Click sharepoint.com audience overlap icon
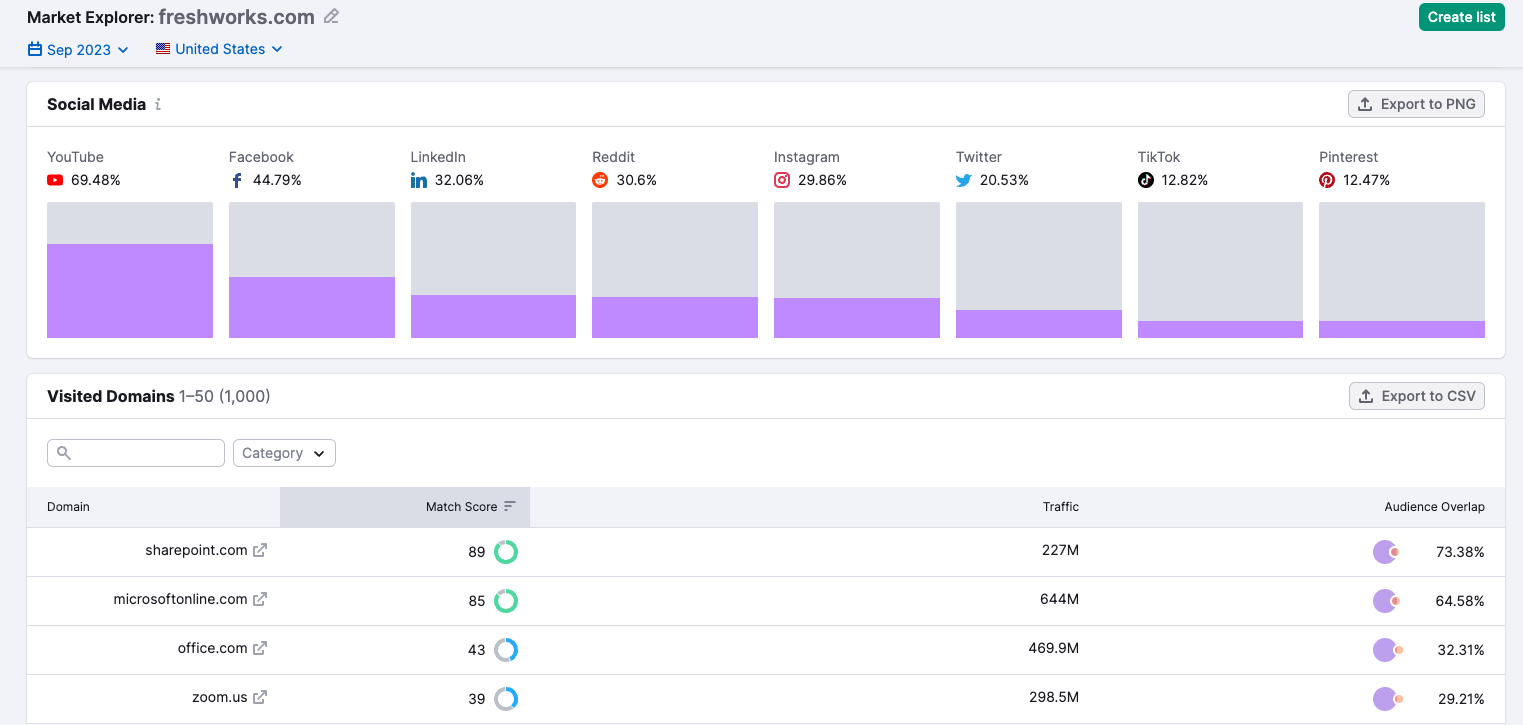The width and height of the screenshot is (1523, 725). pyautogui.click(x=1386, y=552)
